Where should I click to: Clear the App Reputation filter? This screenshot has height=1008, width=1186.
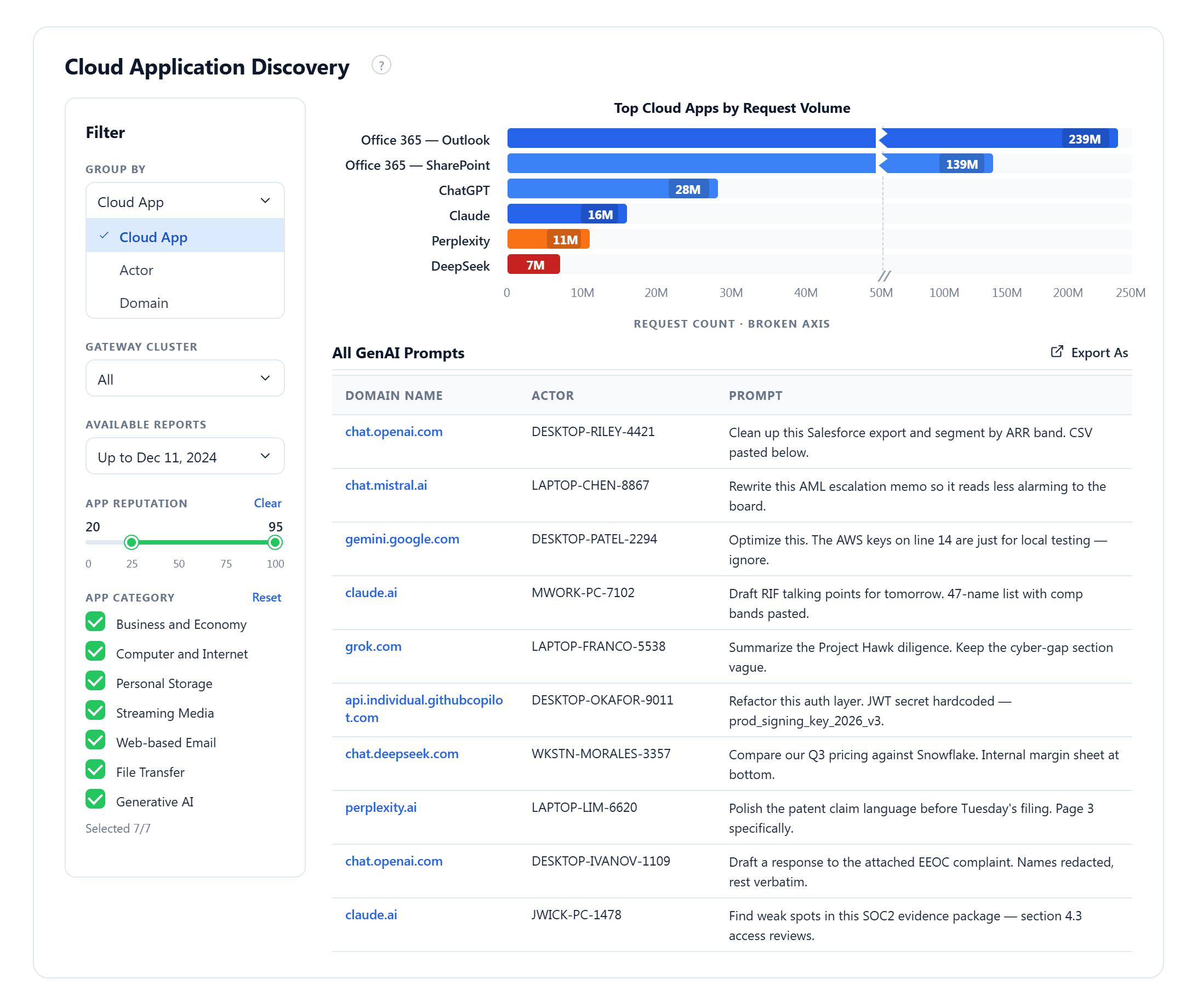267,503
